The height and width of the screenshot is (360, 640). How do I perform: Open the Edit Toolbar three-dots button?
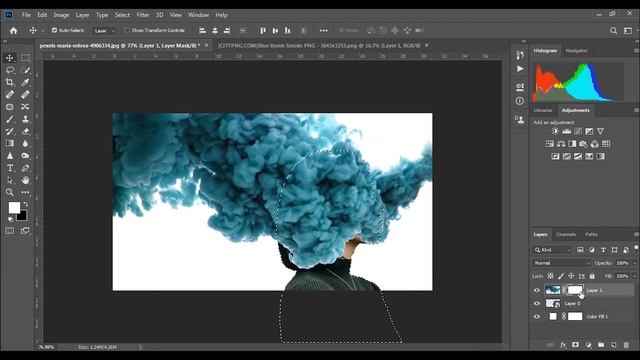(x=25, y=192)
